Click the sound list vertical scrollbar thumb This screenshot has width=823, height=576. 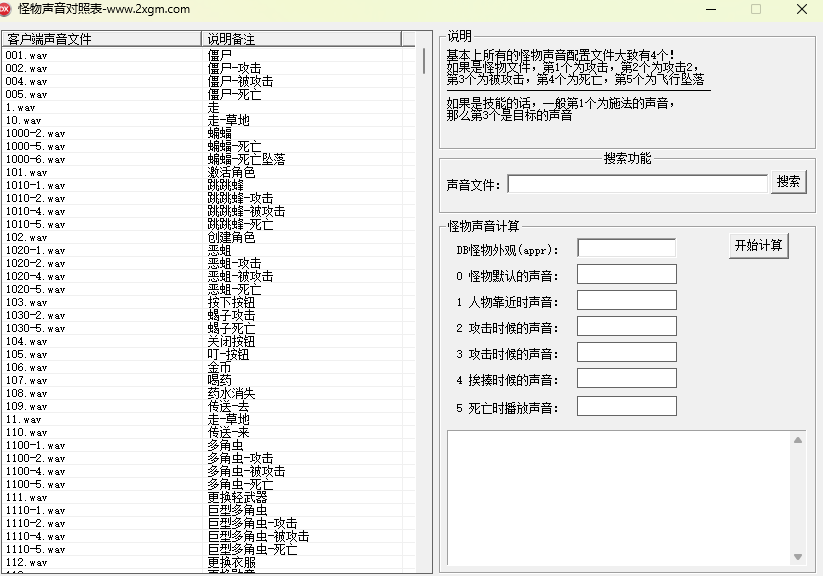[x=424, y=61]
